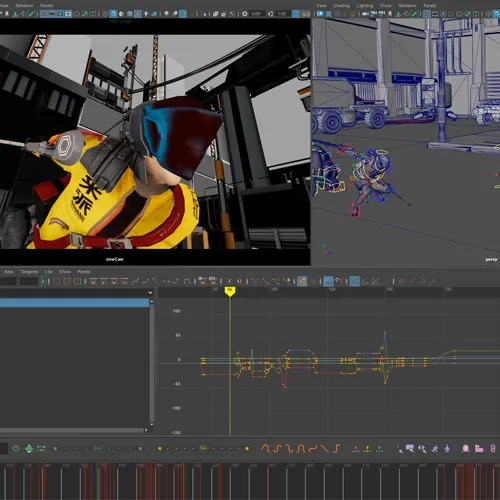The height and width of the screenshot is (500, 500).
Task: Select the orange step tangent icon
Action: pos(336,449)
